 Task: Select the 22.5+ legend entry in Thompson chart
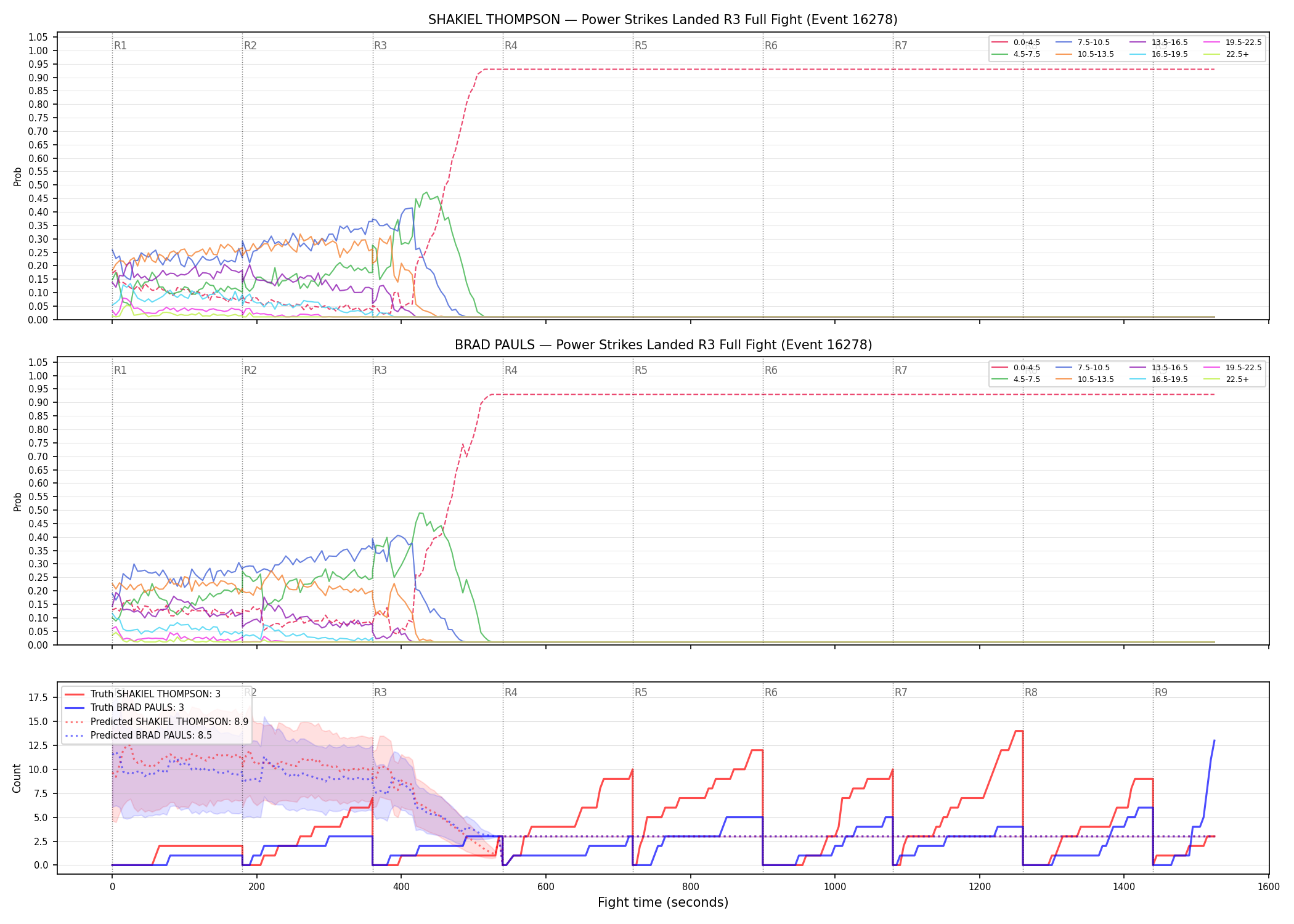click(1227, 54)
